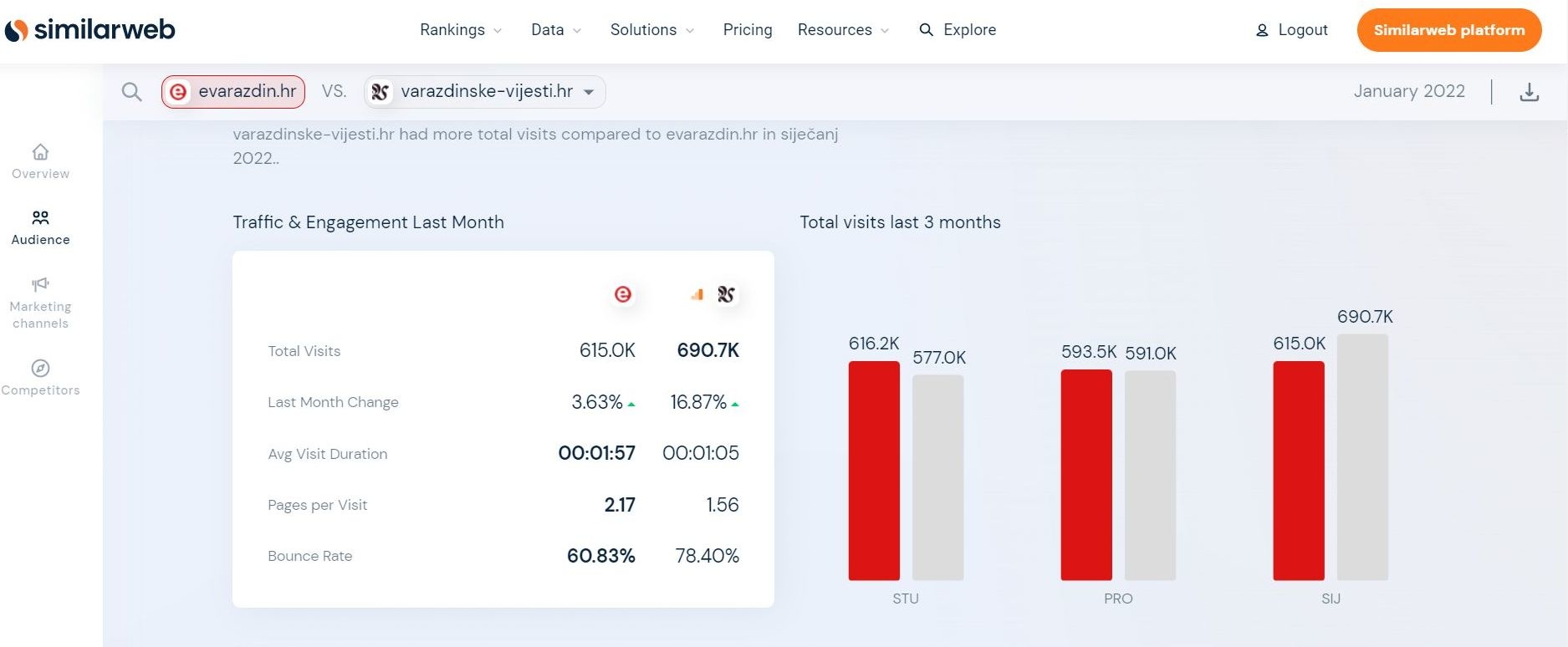Switch to the Audience sidebar section

point(40,228)
